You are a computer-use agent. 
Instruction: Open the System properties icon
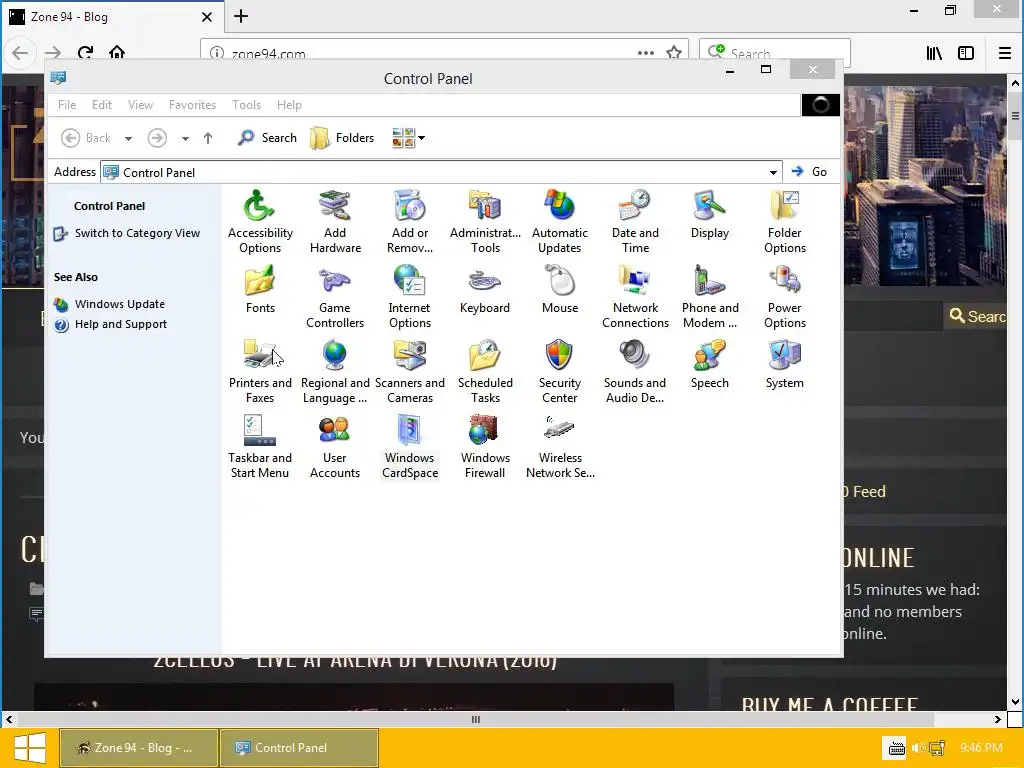pos(785,364)
